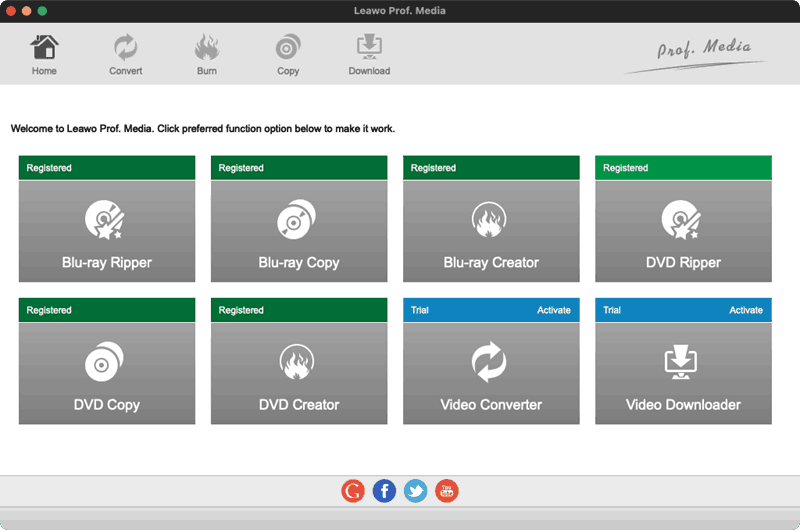Activate the Video Converter trial
The height and width of the screenshot is (530, 800).
554,310
